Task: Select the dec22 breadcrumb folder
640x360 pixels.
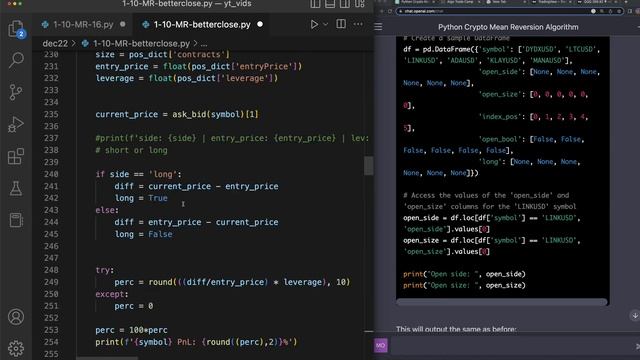Action: 55,43
